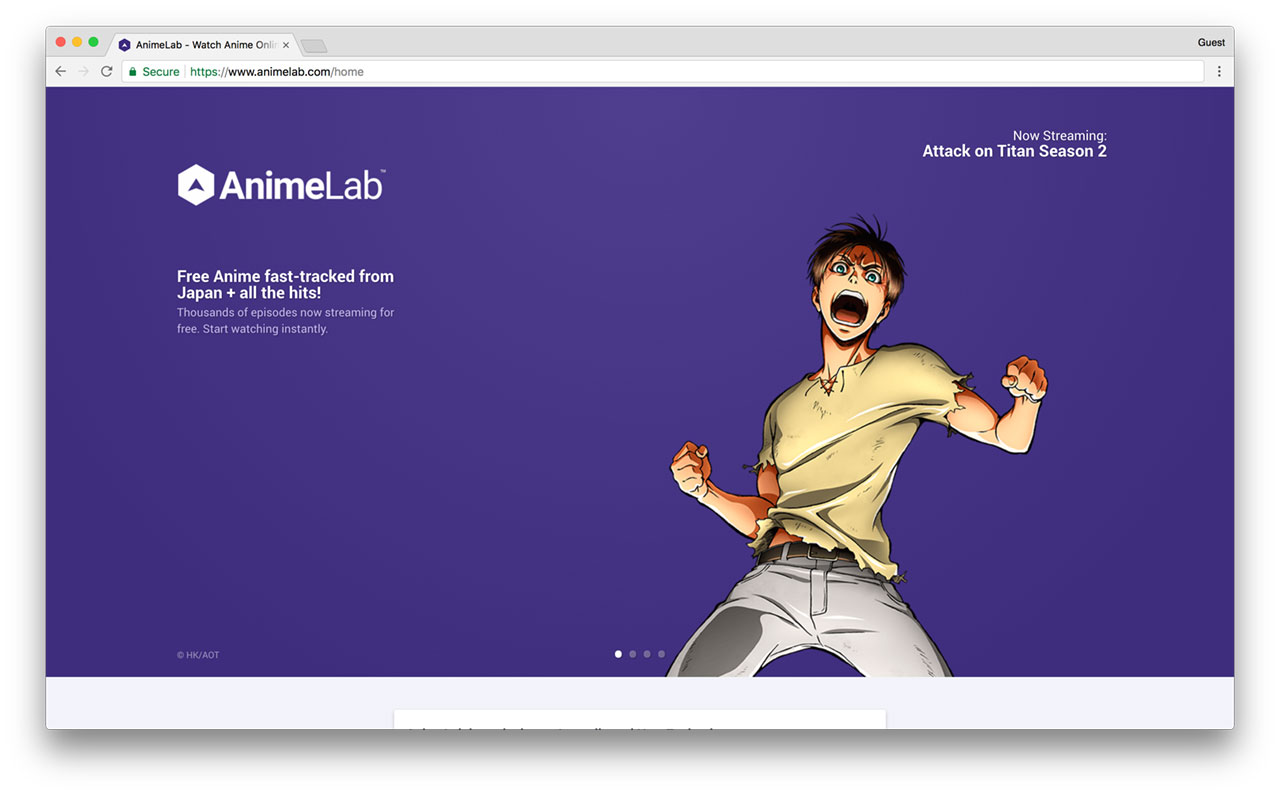Reload the page with the refresh icon
The height and width of the screenshot is (795, 1280).
(x=107, y=72)
